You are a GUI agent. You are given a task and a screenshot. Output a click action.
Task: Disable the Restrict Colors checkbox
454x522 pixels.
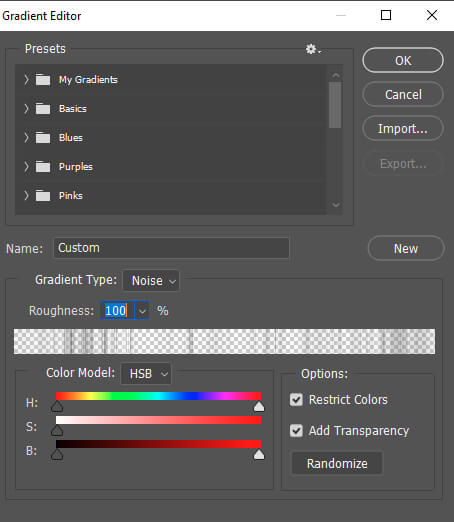pyautogui.click(x=296, y=400)
